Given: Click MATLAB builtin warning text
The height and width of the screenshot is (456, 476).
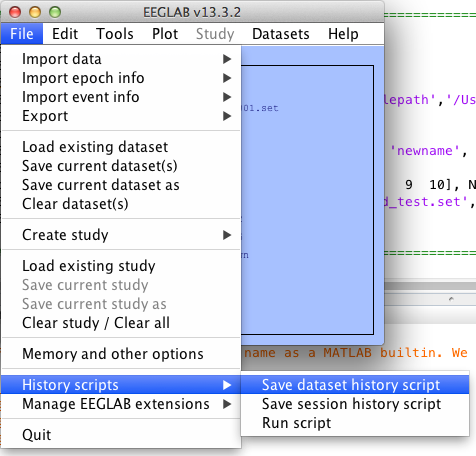Looking at the screenshot, I should 355,353.
